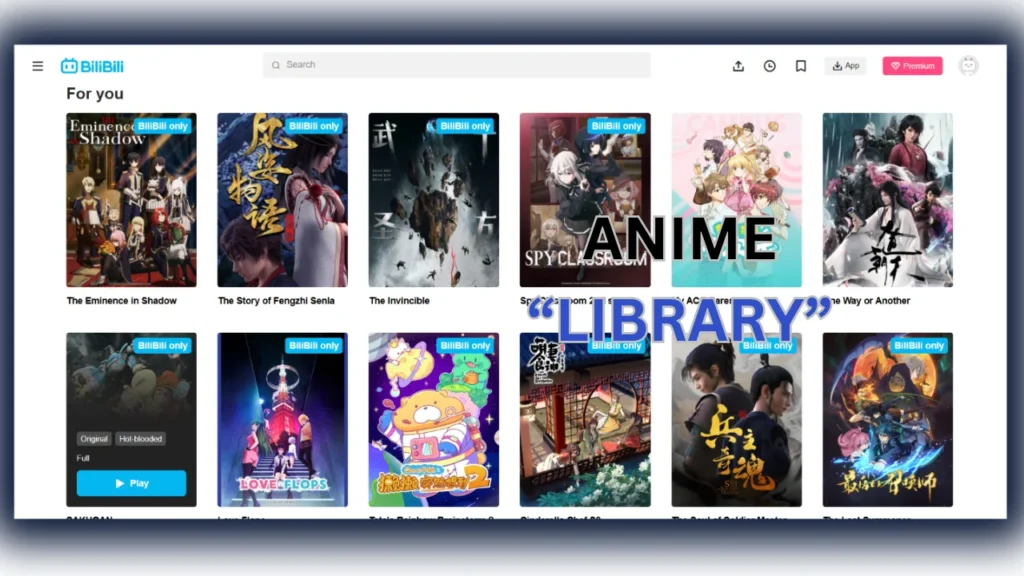Expand the sidebar using the menu icon

[37, 65]
